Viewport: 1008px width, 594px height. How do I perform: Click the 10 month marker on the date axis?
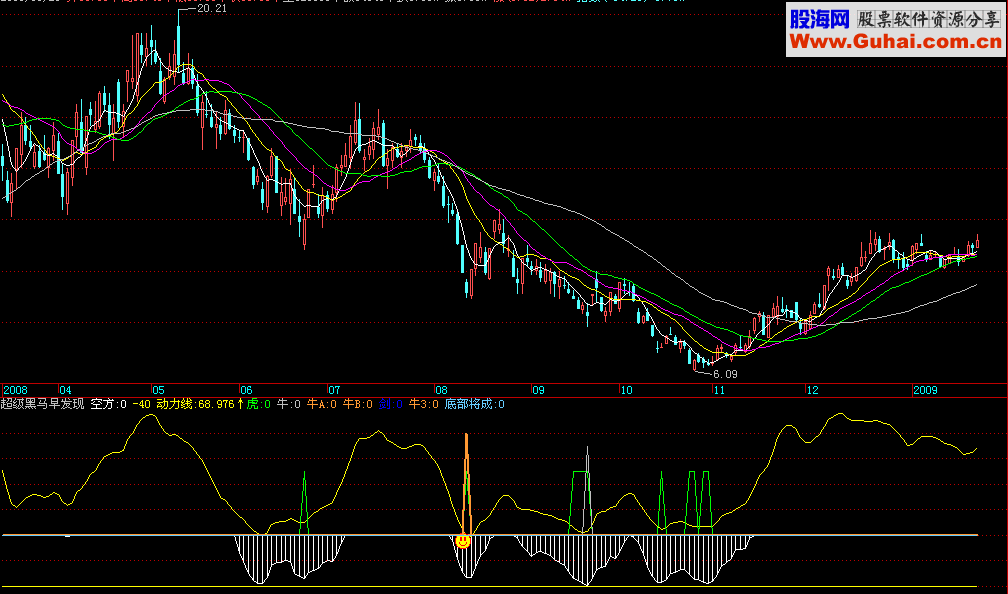(626, 390)
